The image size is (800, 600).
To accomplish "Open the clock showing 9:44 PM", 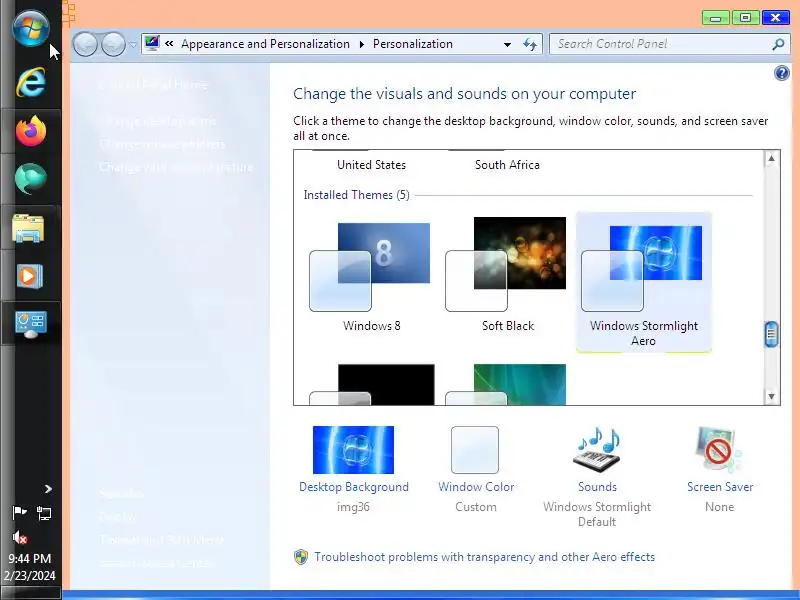I will tap(30, 567).
